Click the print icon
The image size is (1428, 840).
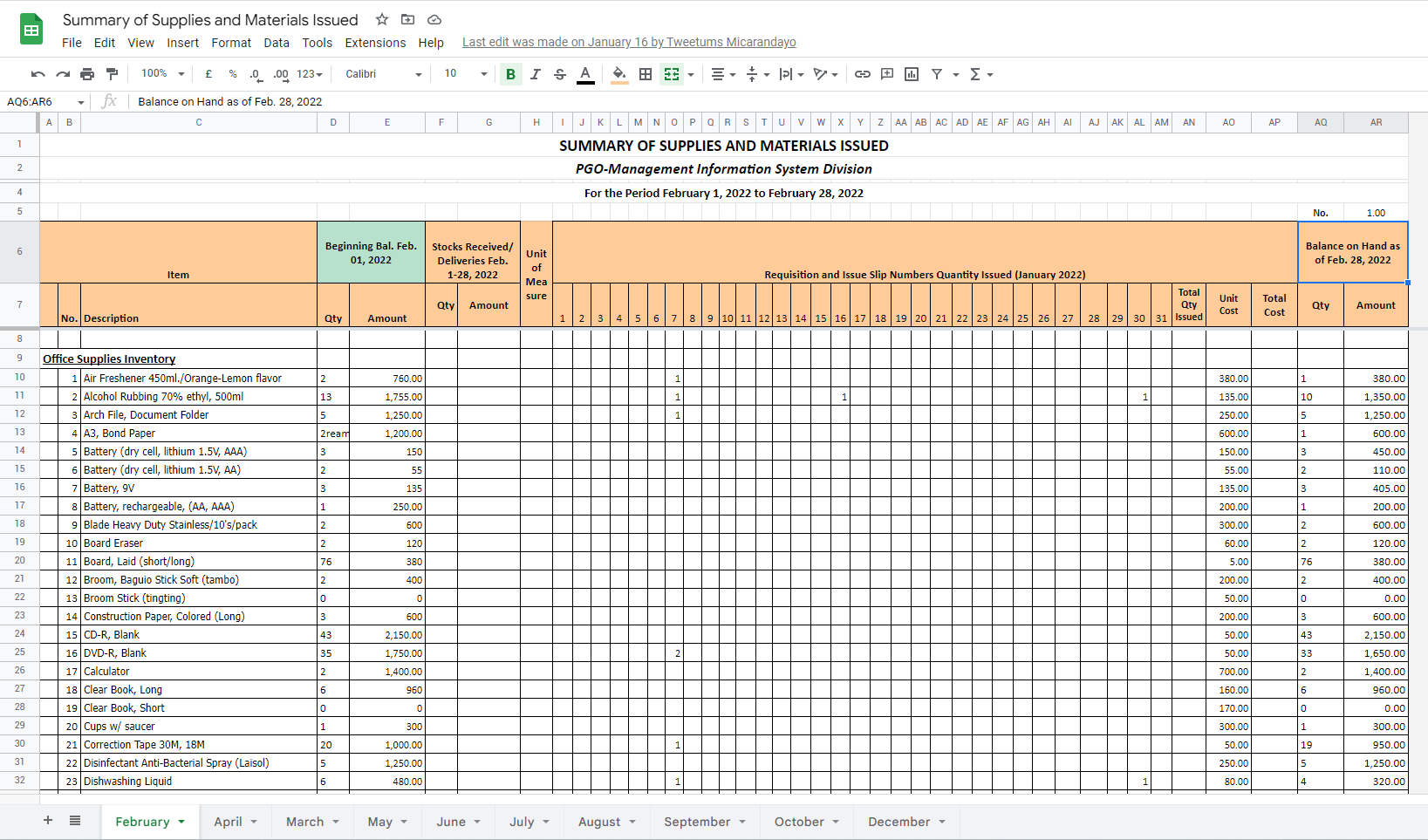[x=87, y=74]
